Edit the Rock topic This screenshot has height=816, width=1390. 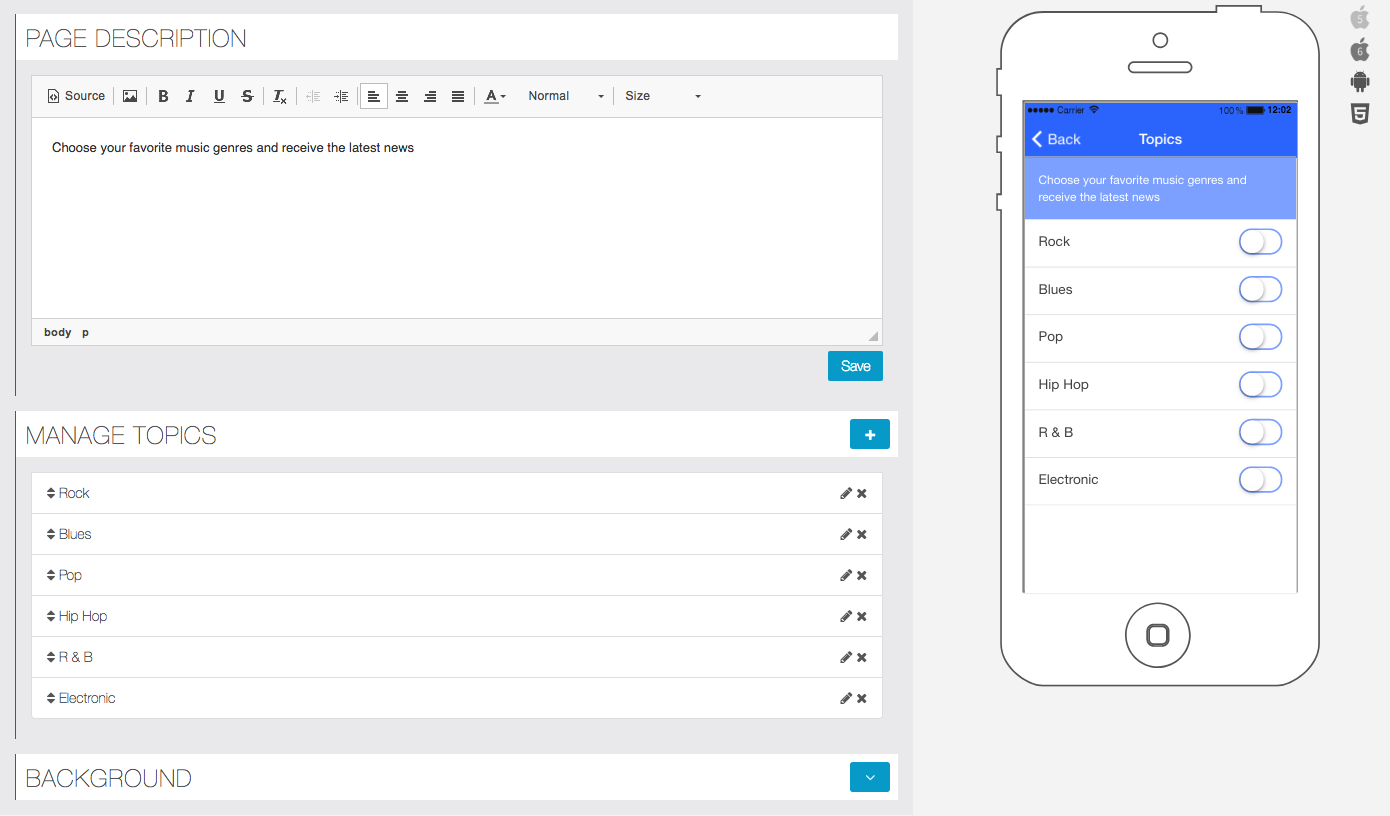(846, 493)
